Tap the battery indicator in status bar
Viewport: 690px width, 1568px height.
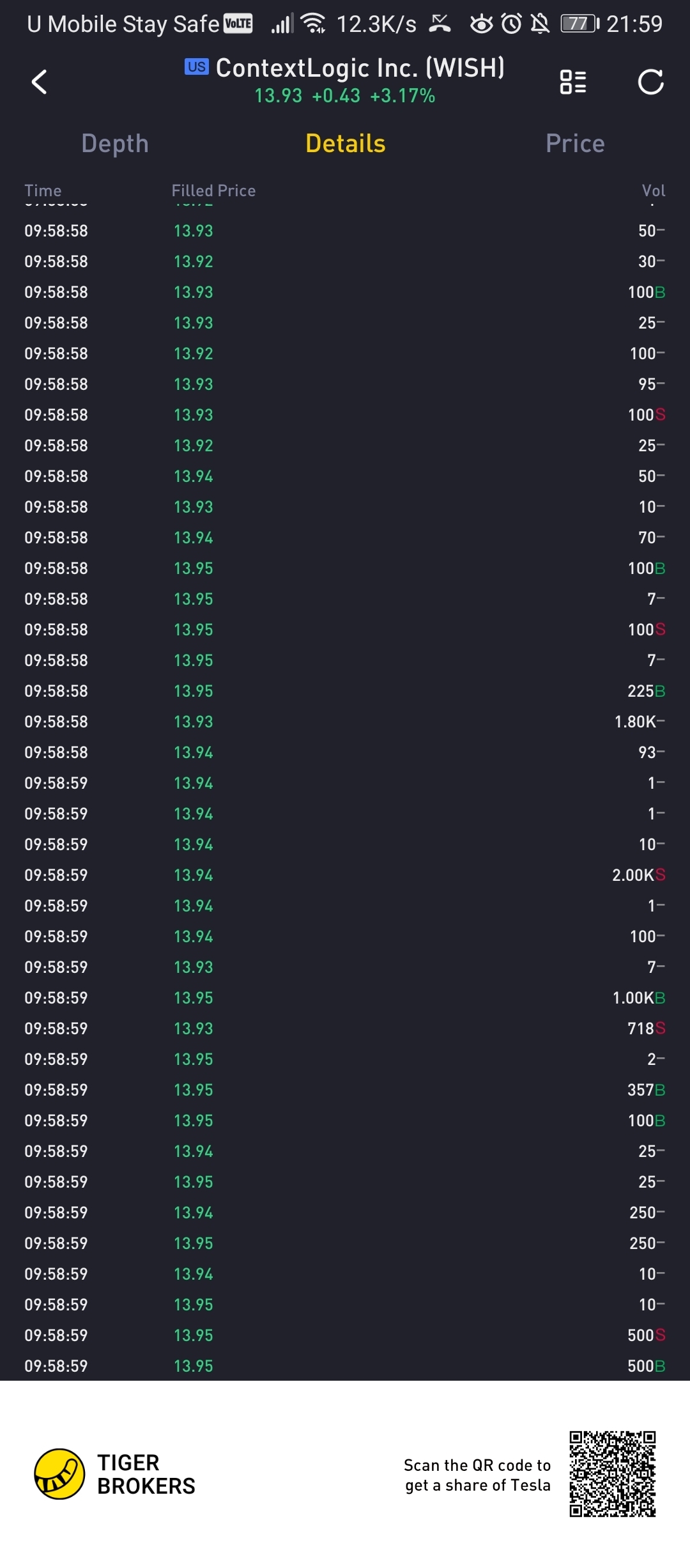pos(579,24)
